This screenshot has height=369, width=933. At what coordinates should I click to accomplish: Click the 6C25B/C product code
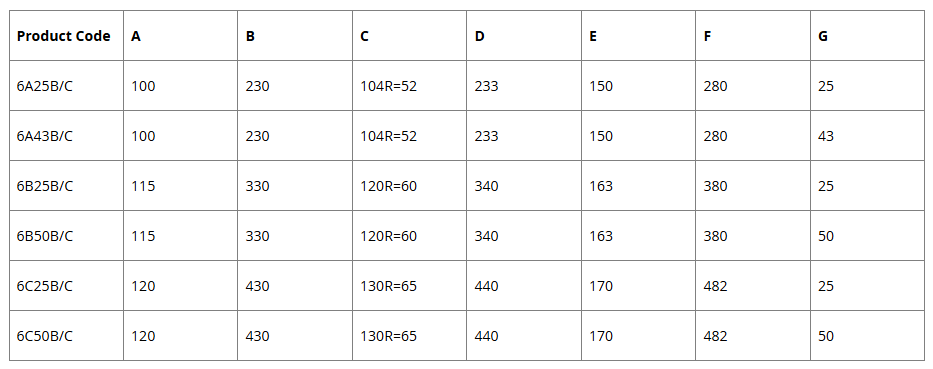tap(45, 286)
